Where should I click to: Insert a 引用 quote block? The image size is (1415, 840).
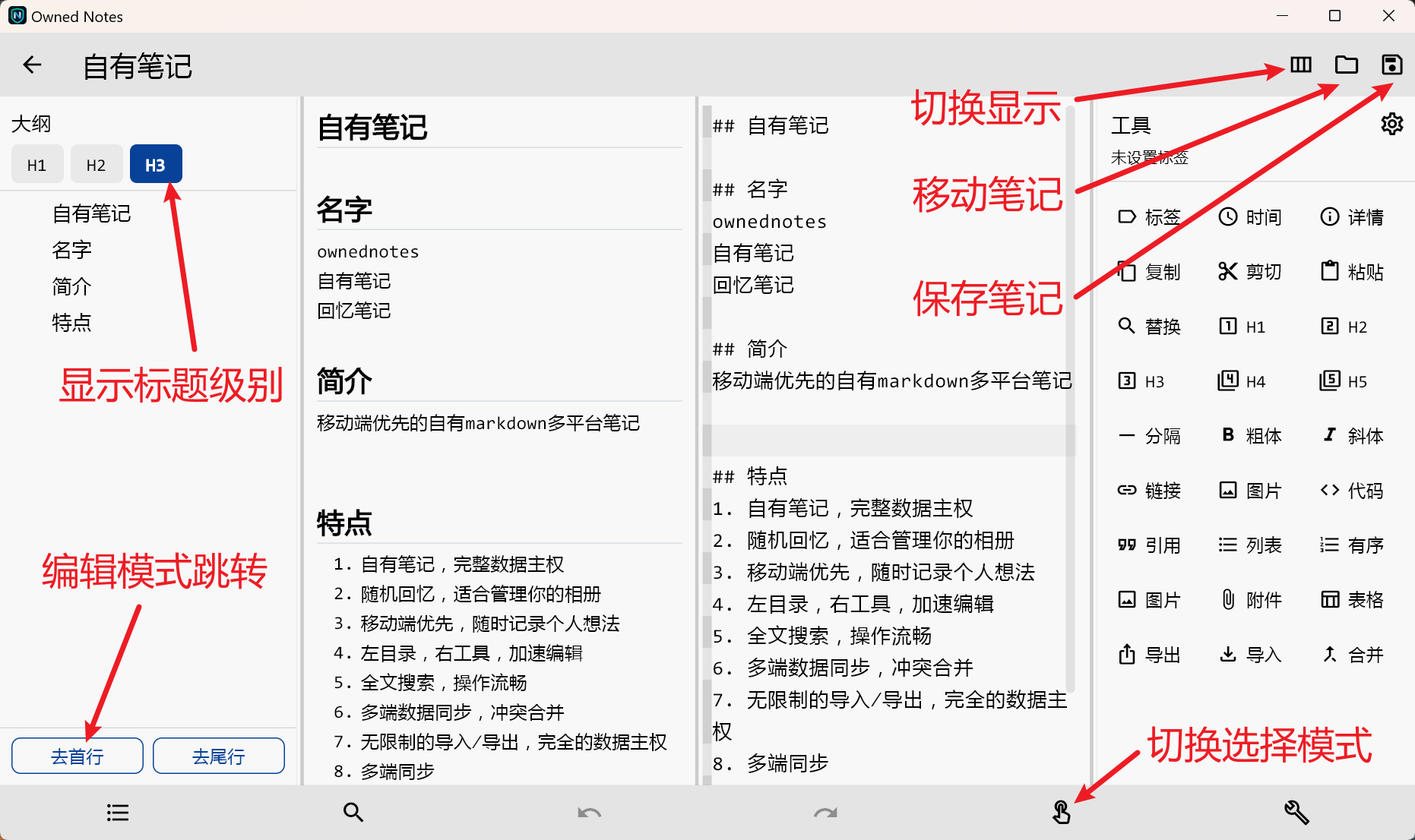point(1148,545)
